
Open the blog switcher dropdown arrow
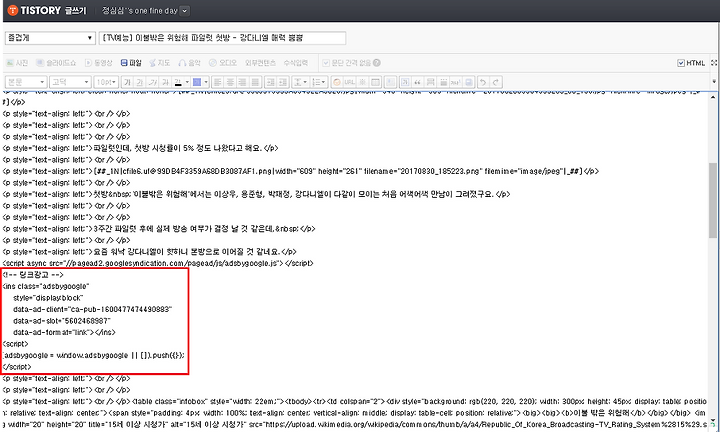pos(185,11)
